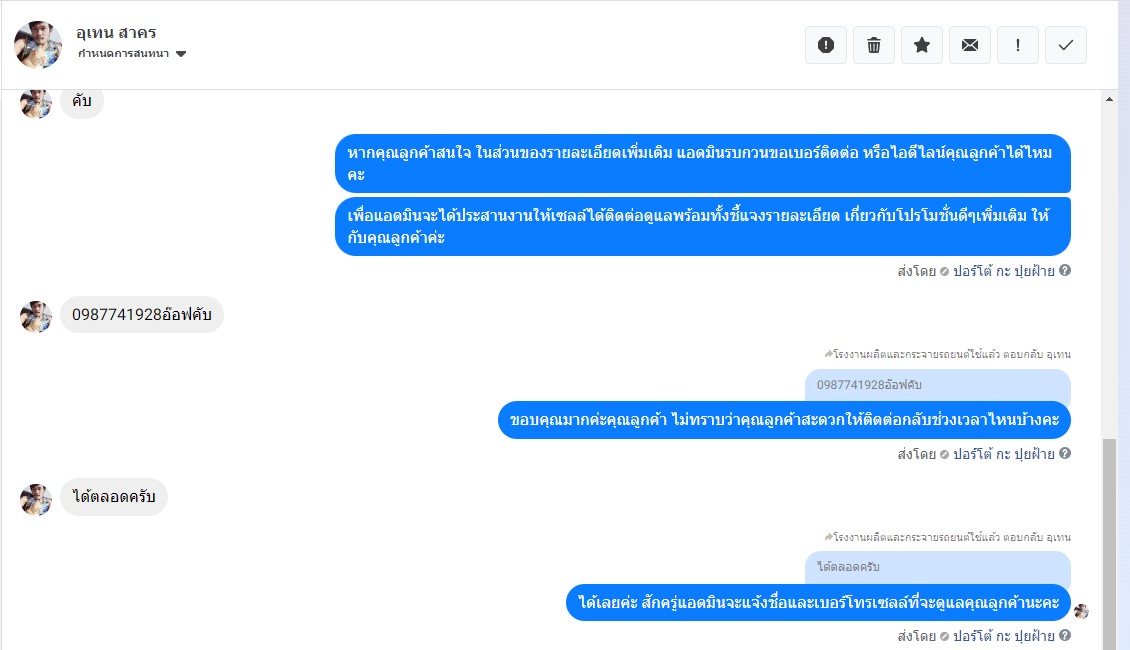Click scrollbar up arrow in chat
1130x650 pixels.
[x=1109, y=100]
